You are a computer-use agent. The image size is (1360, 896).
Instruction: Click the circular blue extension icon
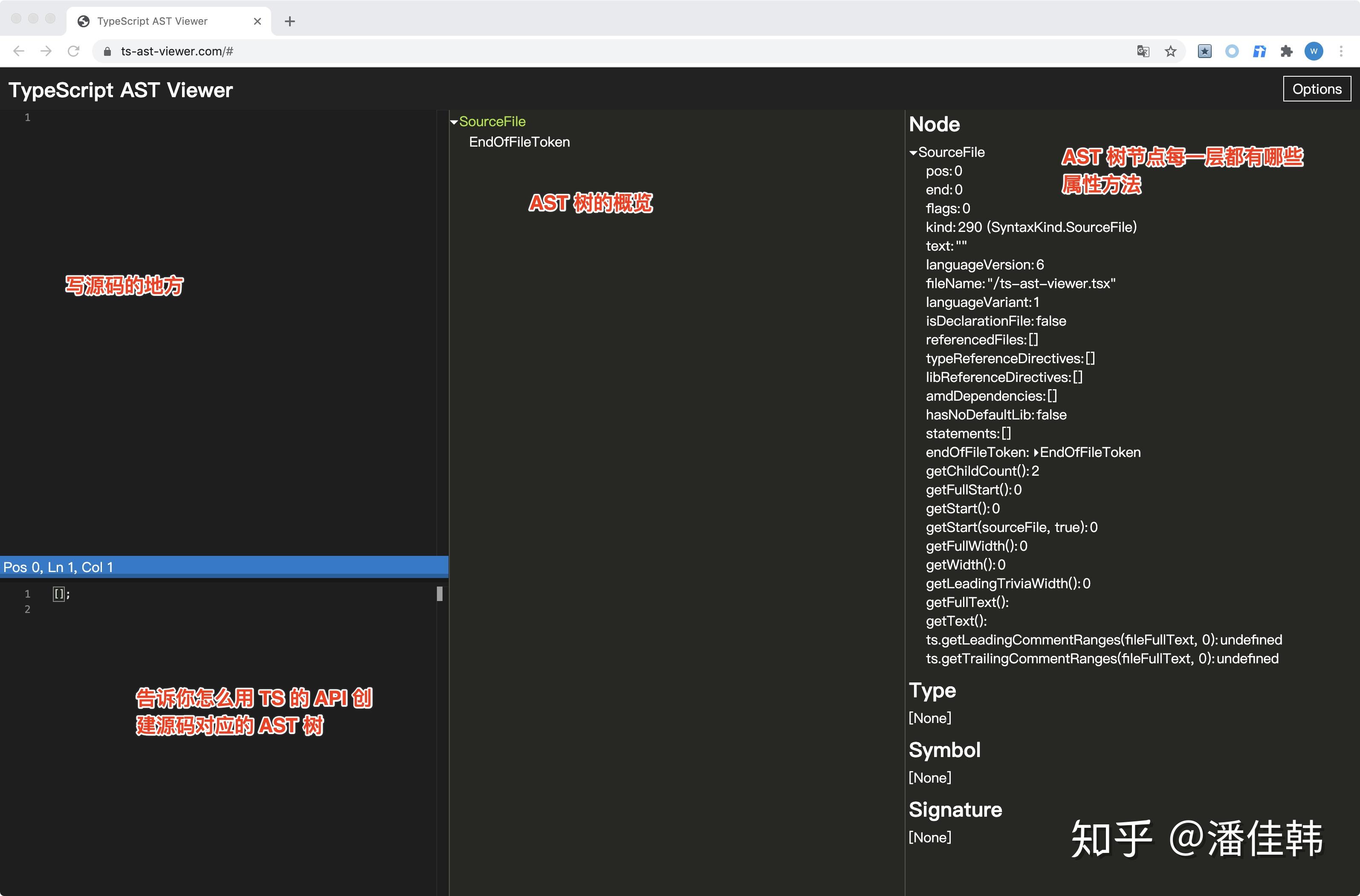[x=1232, y=52]
